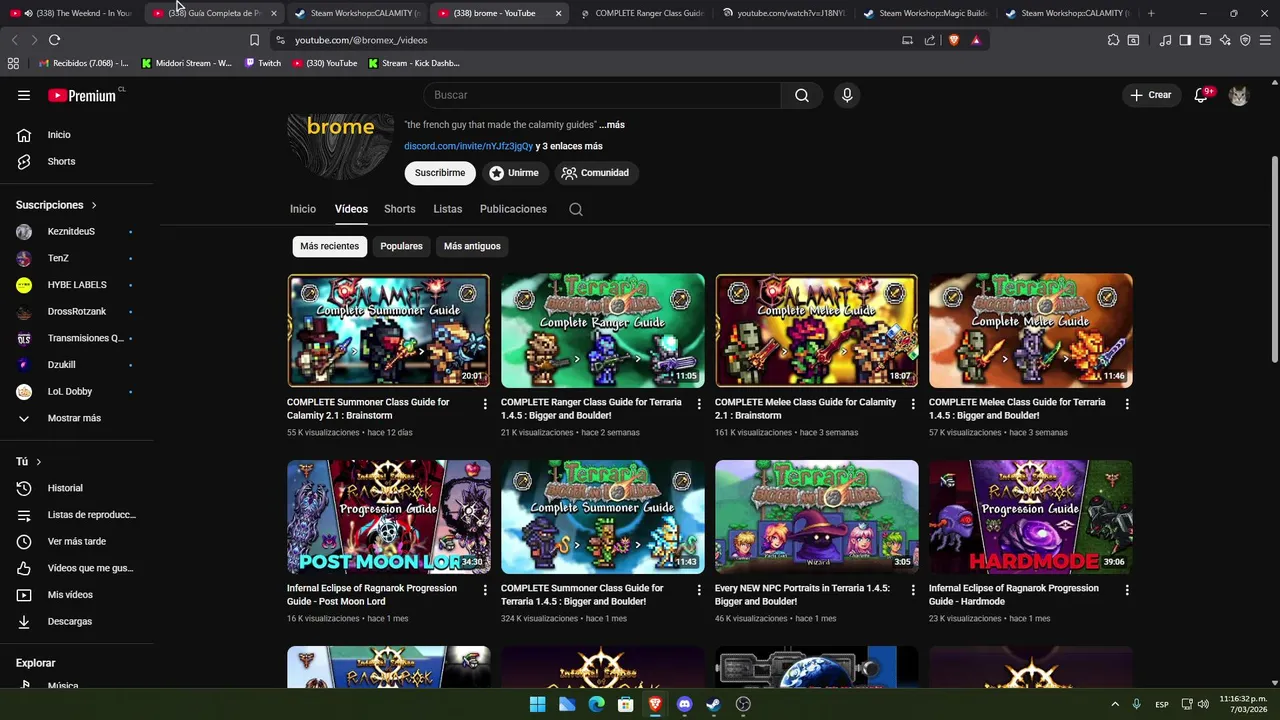Open options for Ragnarok Hardmode video
1280x720 pixels.
[x=1126, y=590]
